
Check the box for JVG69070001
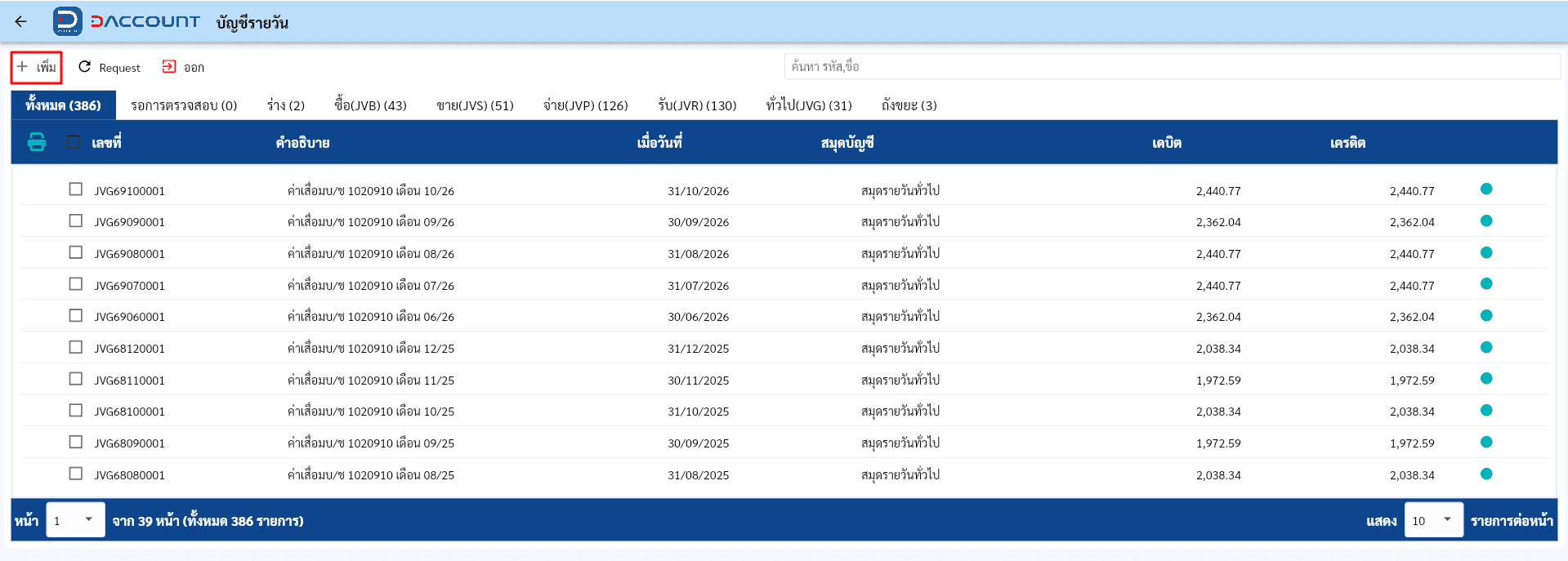[x=76, y=284]
